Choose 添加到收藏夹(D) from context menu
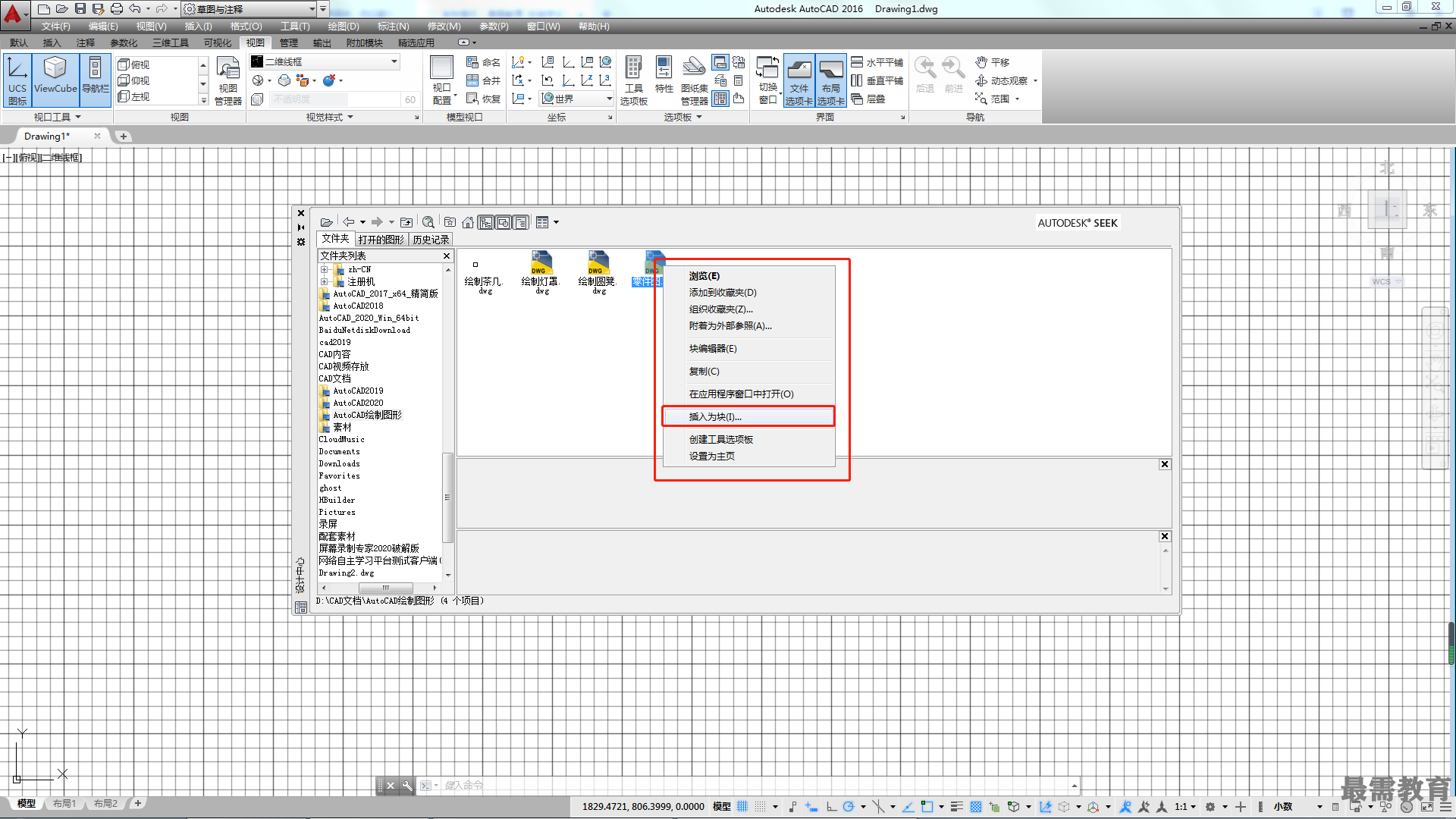 click(748, 293)
